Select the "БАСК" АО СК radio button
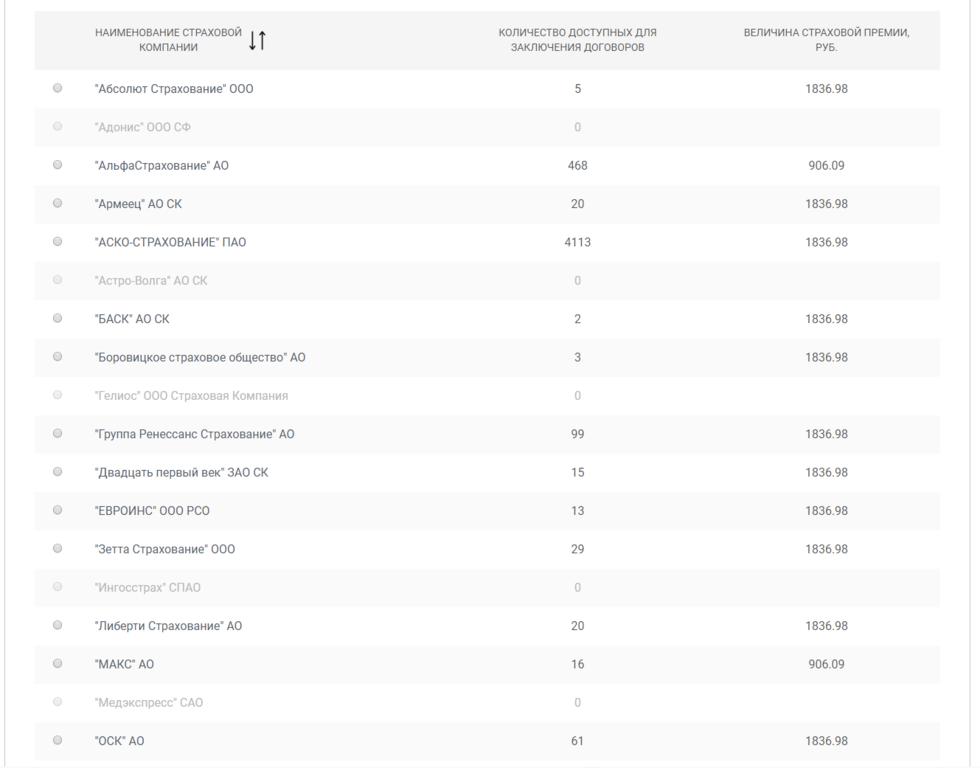The width and height of the screenshot is (980, 768). (x=57, y=319)
